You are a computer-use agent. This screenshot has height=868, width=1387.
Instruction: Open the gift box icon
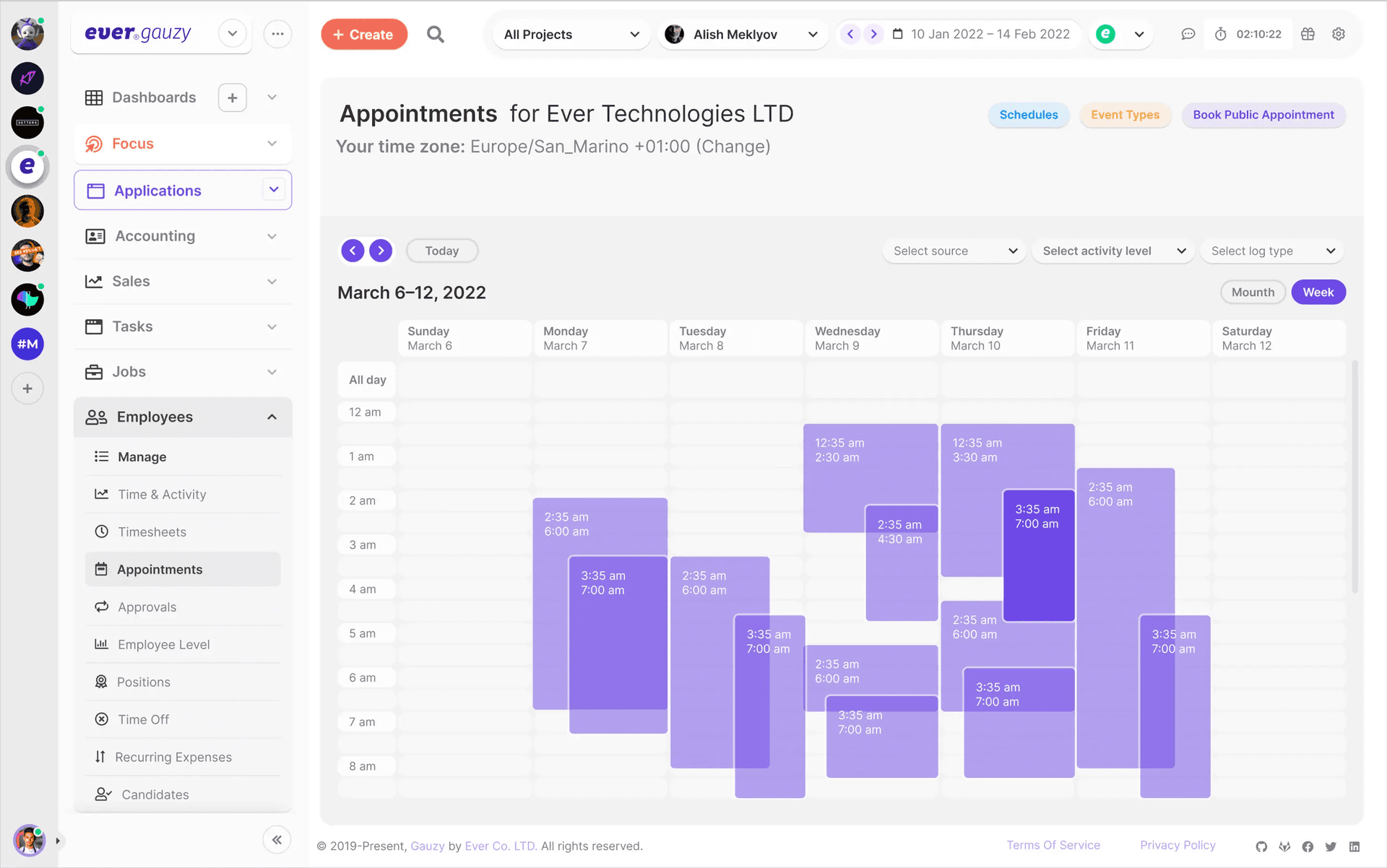click(x=1308, y=34)
